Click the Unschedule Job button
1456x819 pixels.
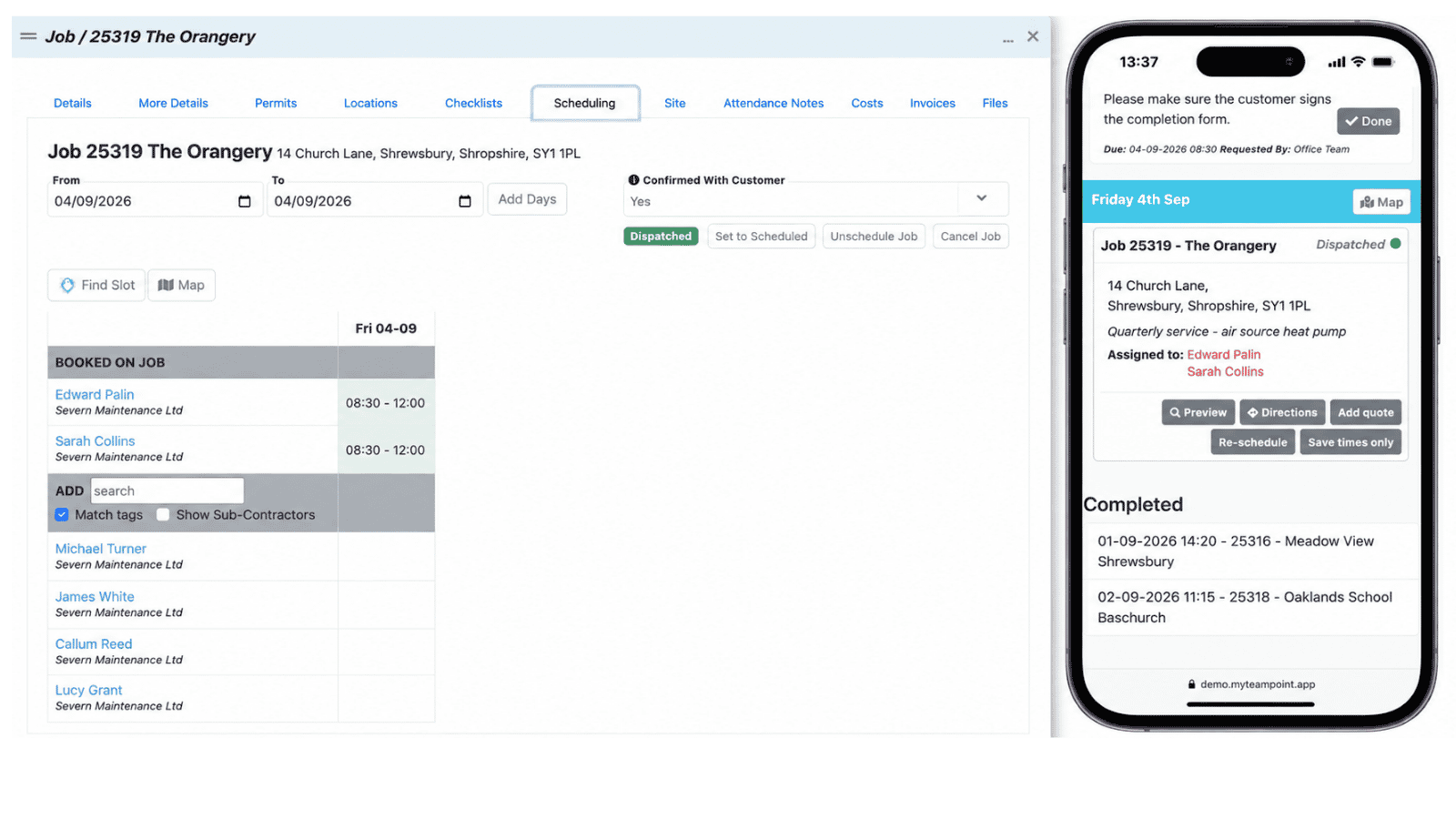pyautogui.click(x=874, y=237)
